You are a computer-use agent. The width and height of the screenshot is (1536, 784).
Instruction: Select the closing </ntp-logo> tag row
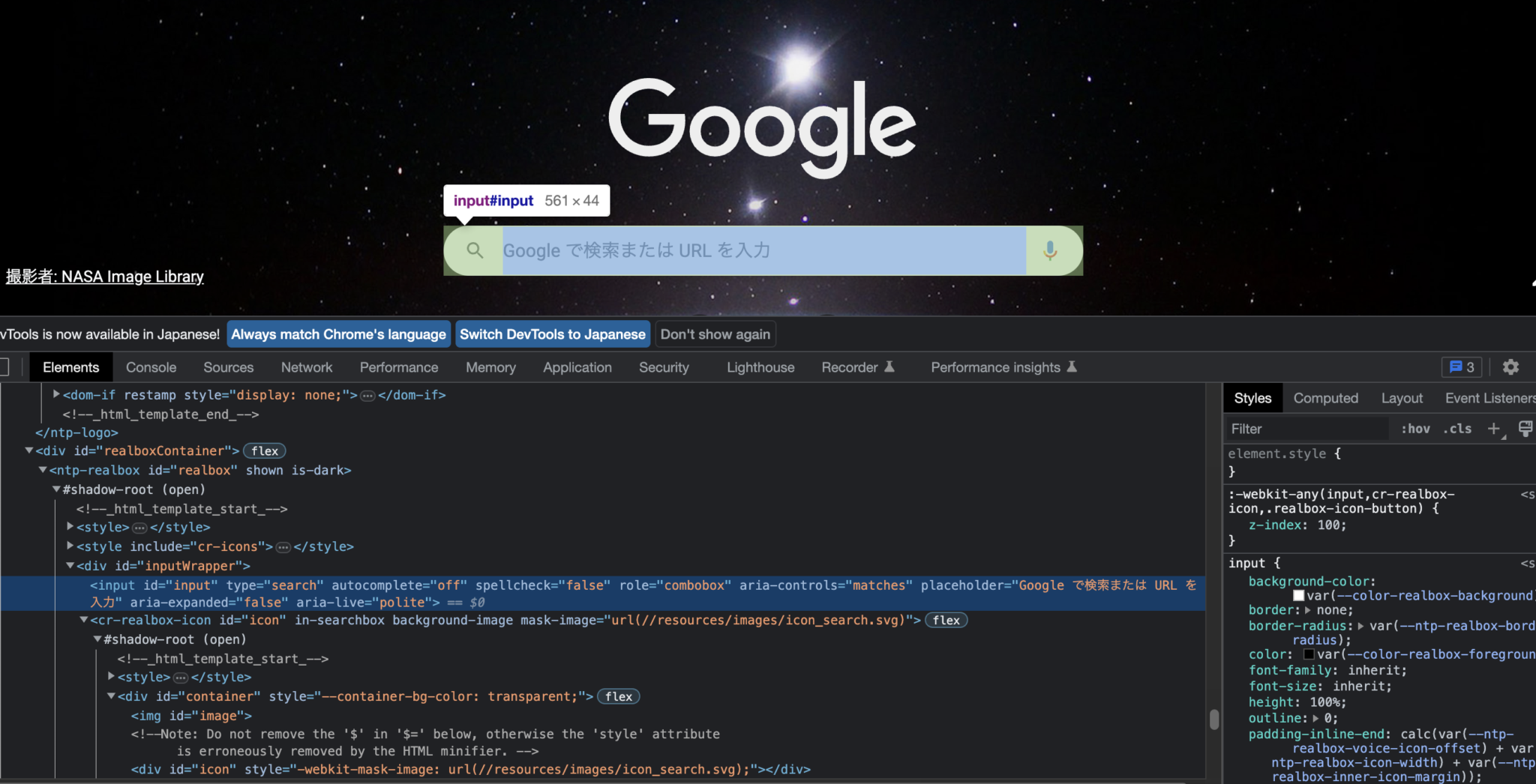76,432
